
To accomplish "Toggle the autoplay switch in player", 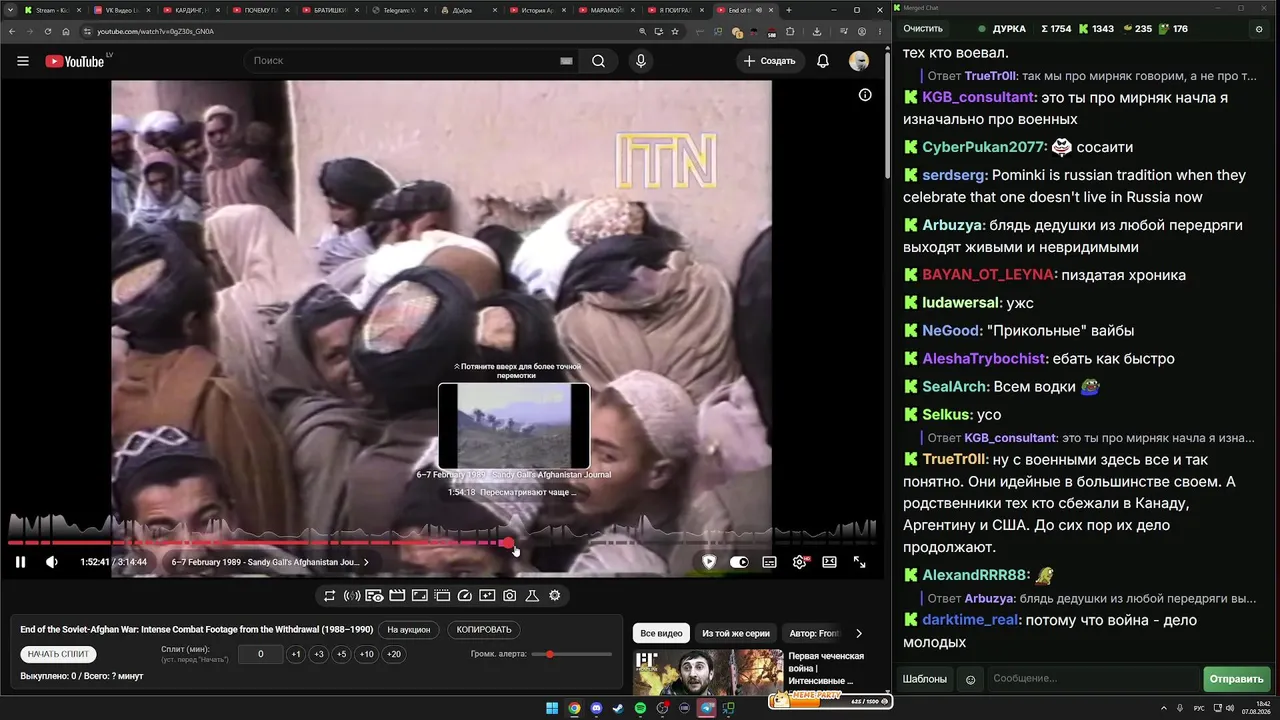I will pos(739,562).
